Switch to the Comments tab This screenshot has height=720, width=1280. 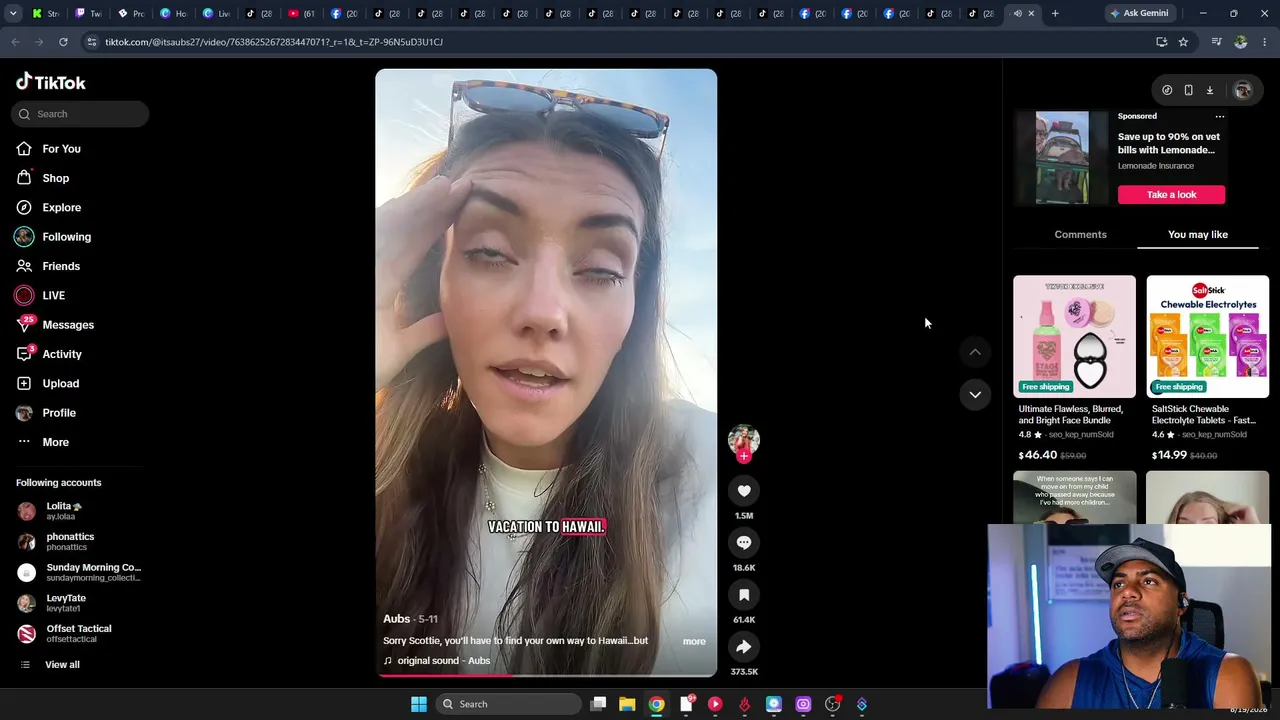(x=1080, y=235)
